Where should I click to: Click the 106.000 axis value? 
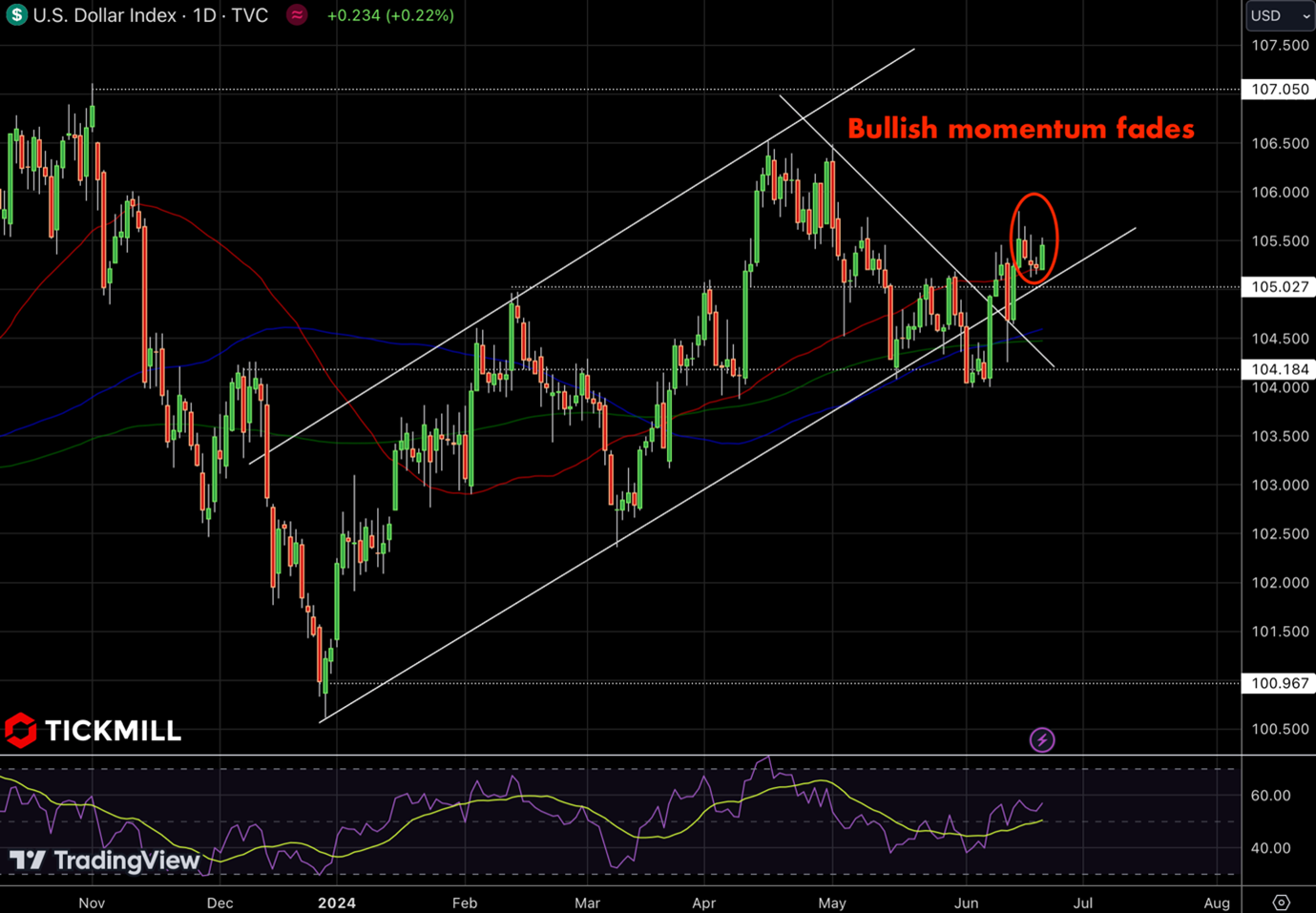pos(1280,192)
